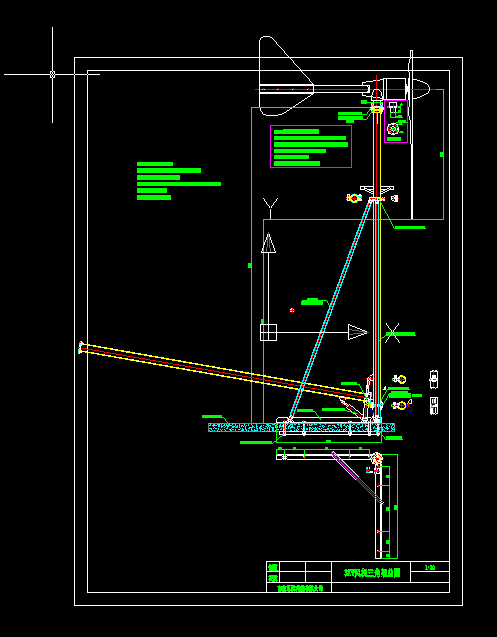The height and width of the screenshot is (637, 497).
Task: Select the long yellow tilted pole
Action: [225, 373]
